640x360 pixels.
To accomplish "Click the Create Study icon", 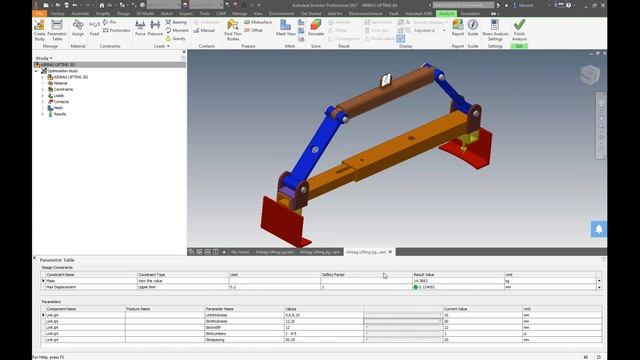I will click(x=39, y=30).
